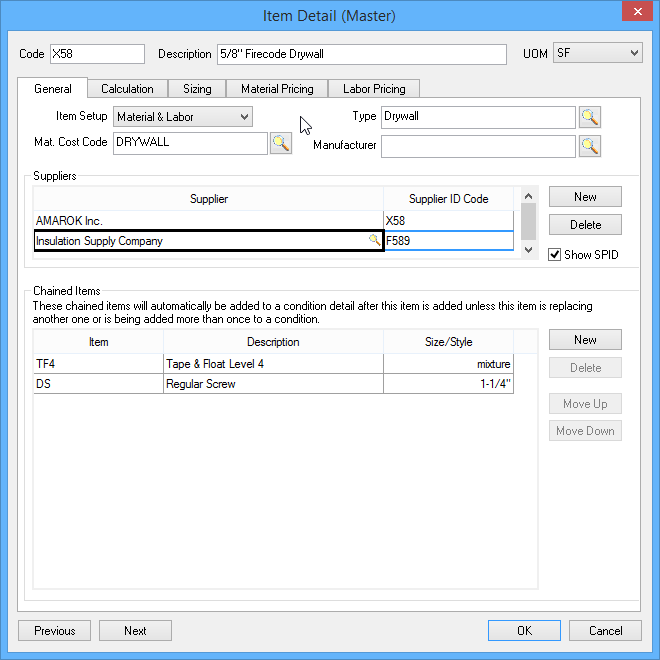
Task: Click the F589 Supplier ID Code cell
Action: 449,241
